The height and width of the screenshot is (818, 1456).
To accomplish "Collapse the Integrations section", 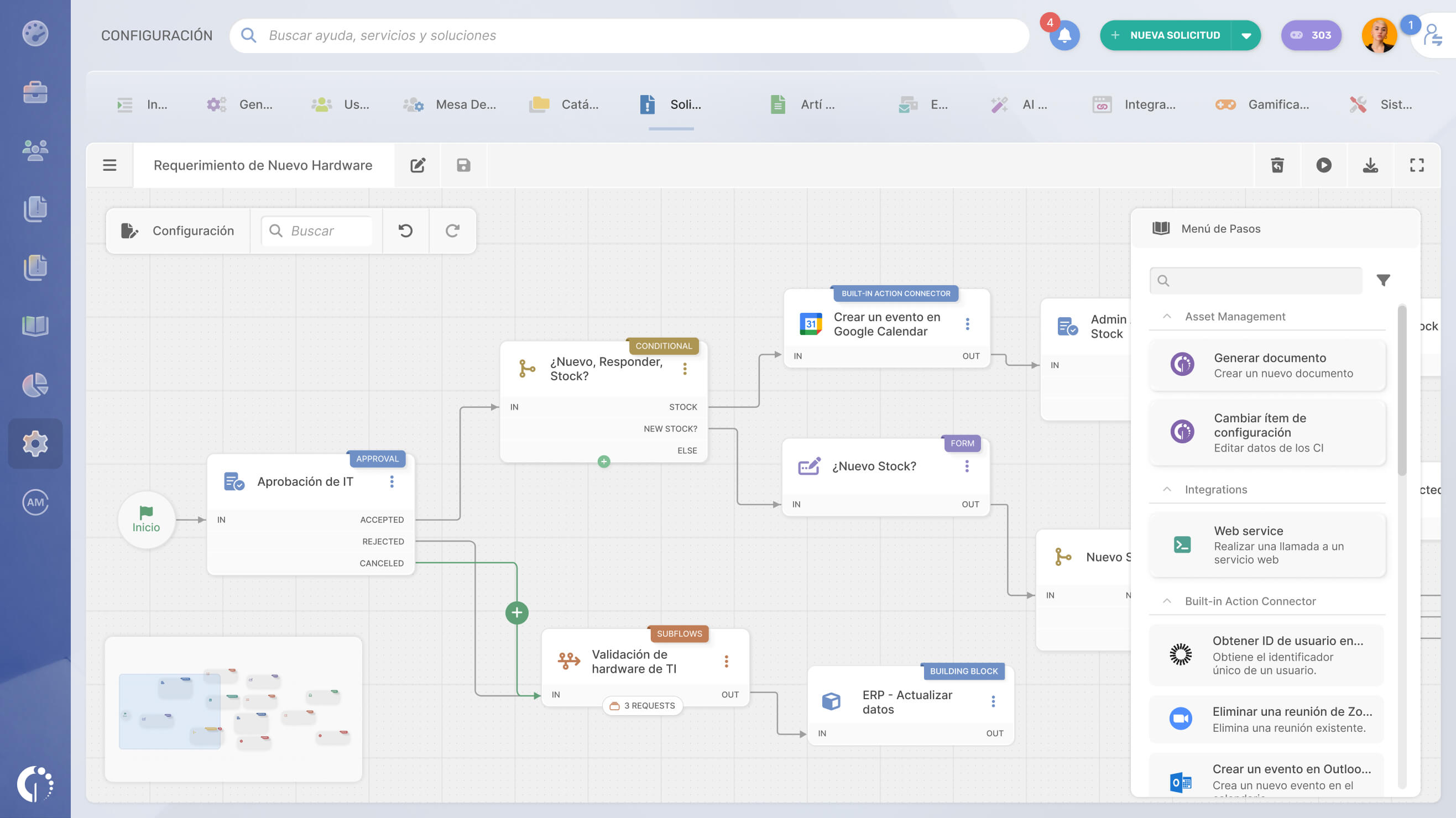I will pos(1167,489).
